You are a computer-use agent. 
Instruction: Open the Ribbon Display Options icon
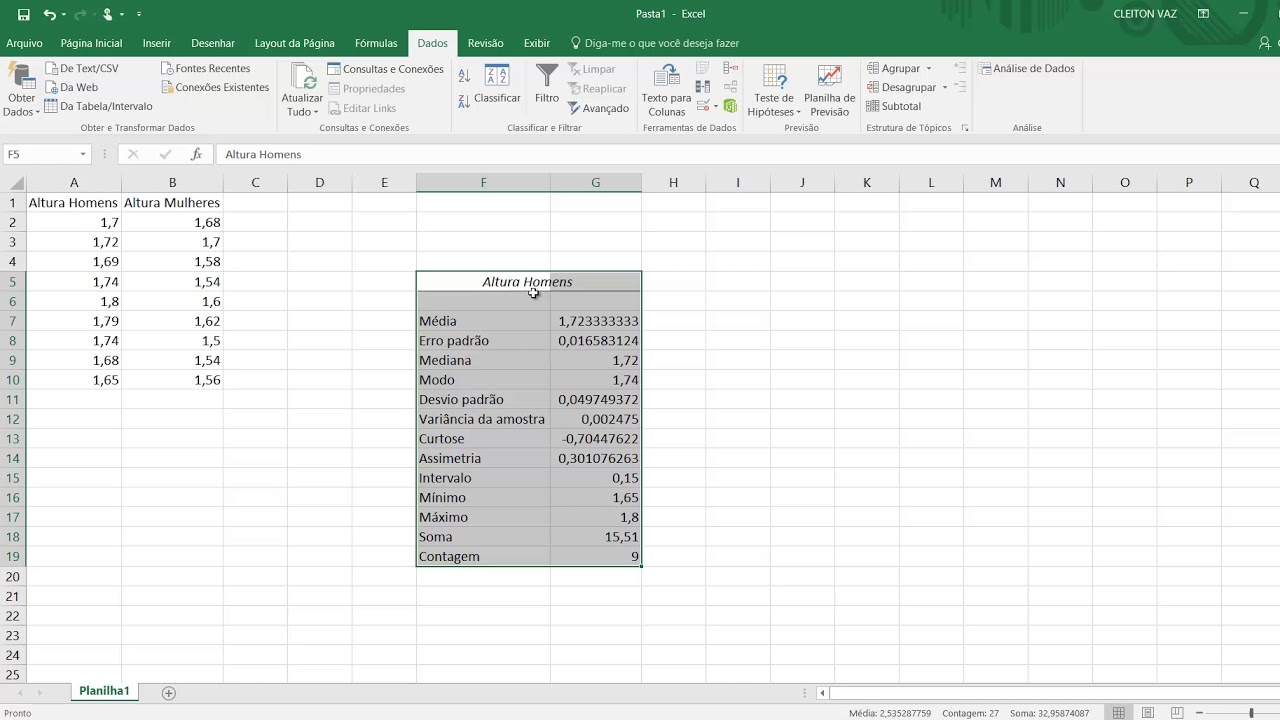pyautogui.click(x=1204, y=14)
